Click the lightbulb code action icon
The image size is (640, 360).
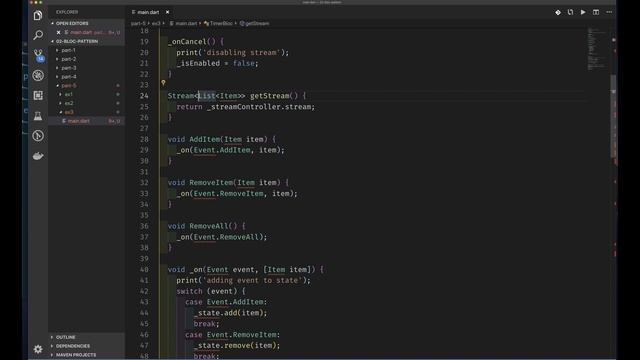tap(163, 83)
